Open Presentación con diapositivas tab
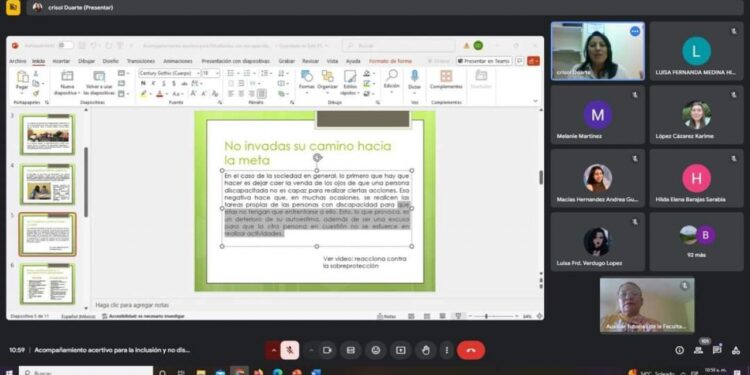Image resolution: width=750 pixels, height=375 pixels. coord(235,61)
